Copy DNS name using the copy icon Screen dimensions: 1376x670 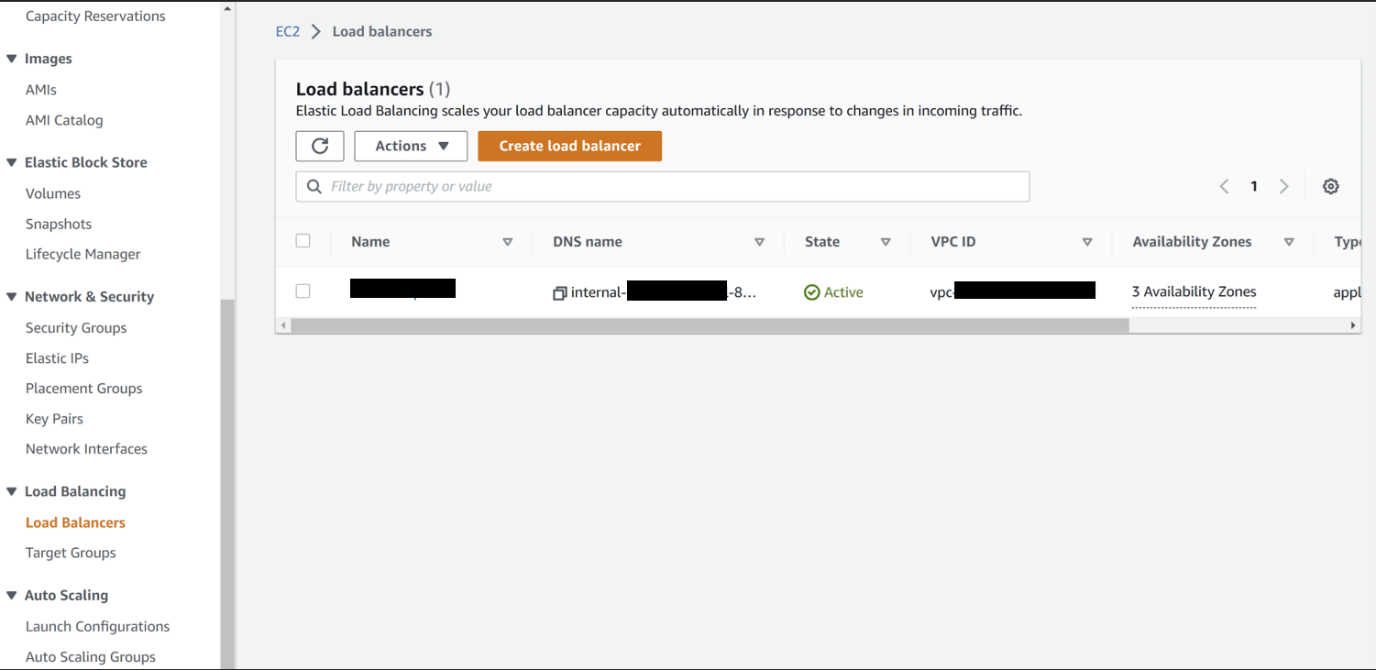(560, 293)
